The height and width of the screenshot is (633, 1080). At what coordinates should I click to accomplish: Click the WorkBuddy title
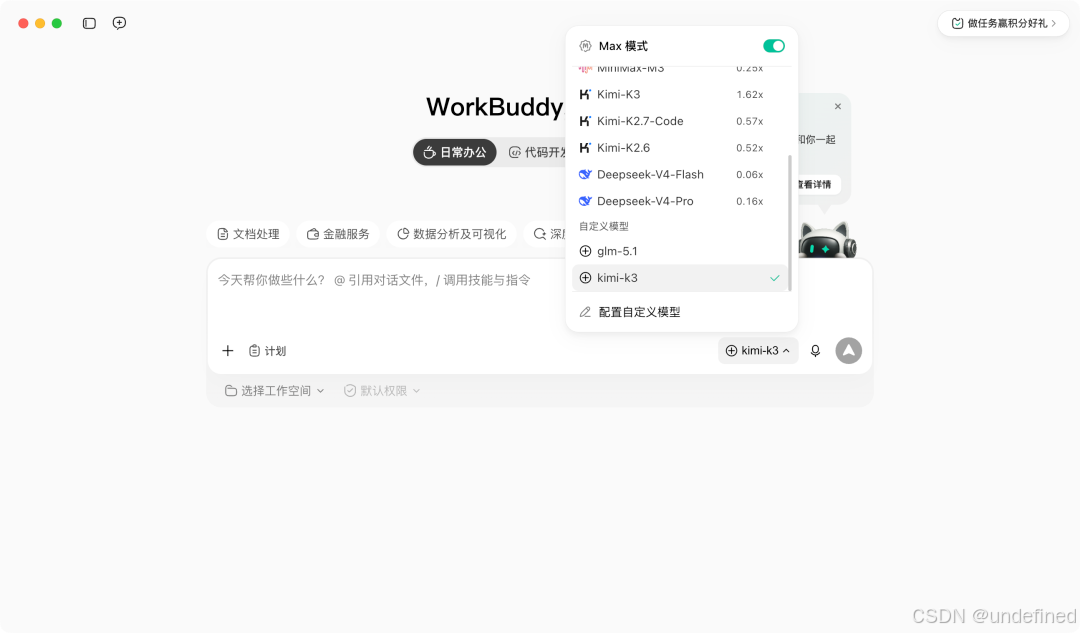click(495, 107)
